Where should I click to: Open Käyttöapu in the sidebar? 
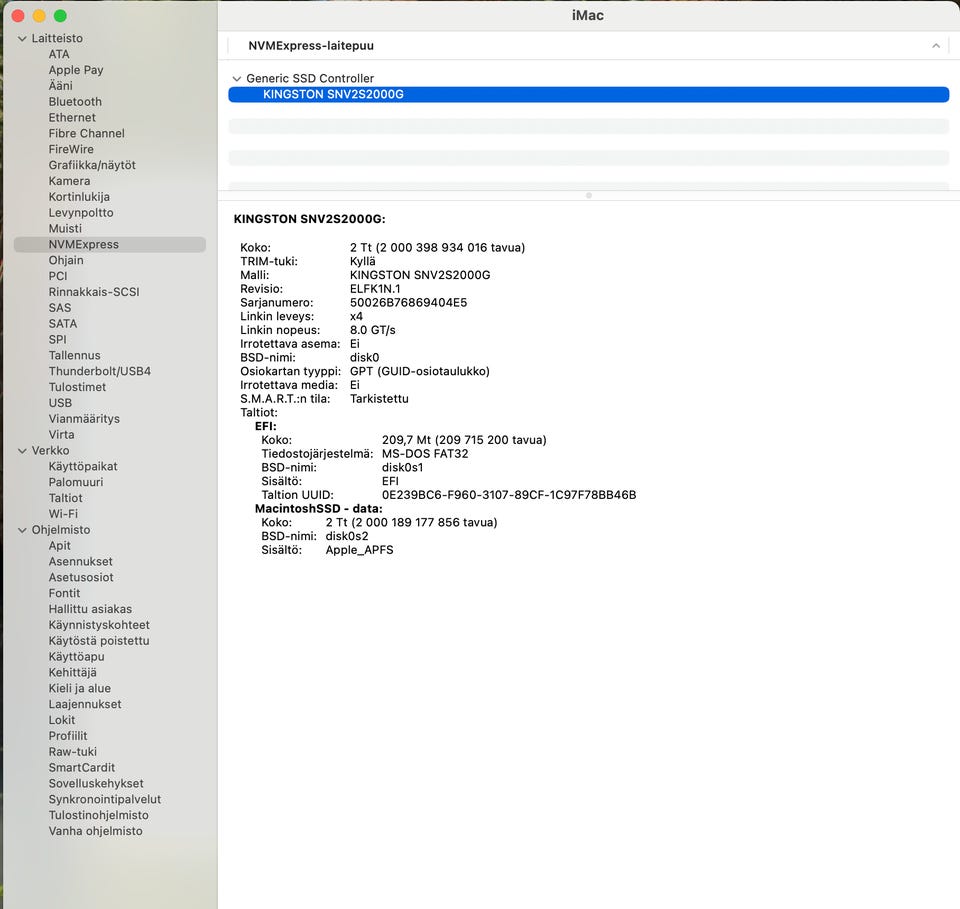point(77,657)
